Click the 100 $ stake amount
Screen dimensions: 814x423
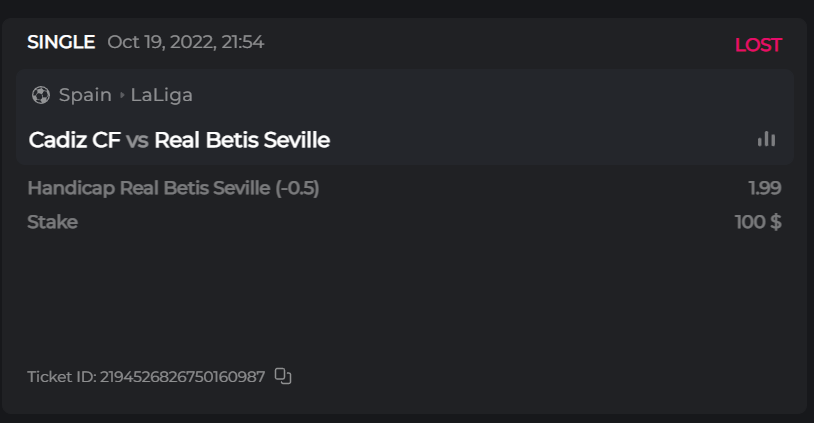[758, 222]
